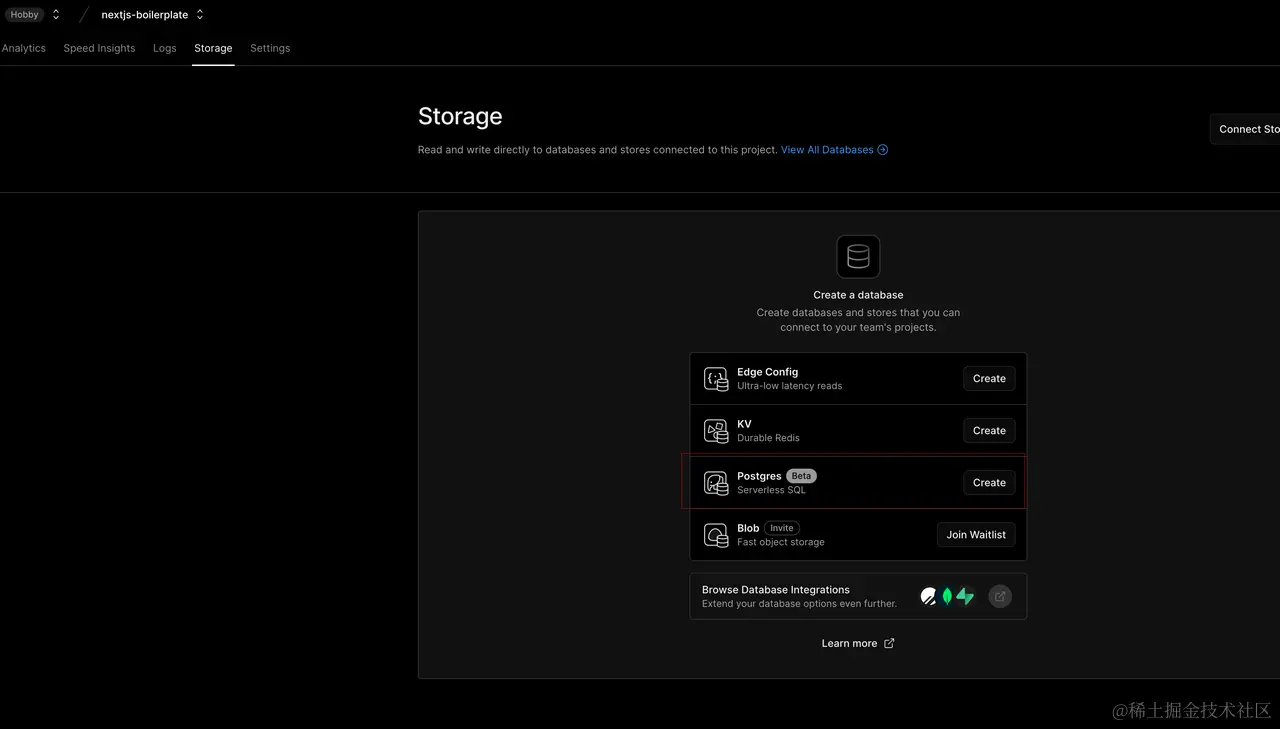
Task: Click the Edge Config label
Action: 767,372
